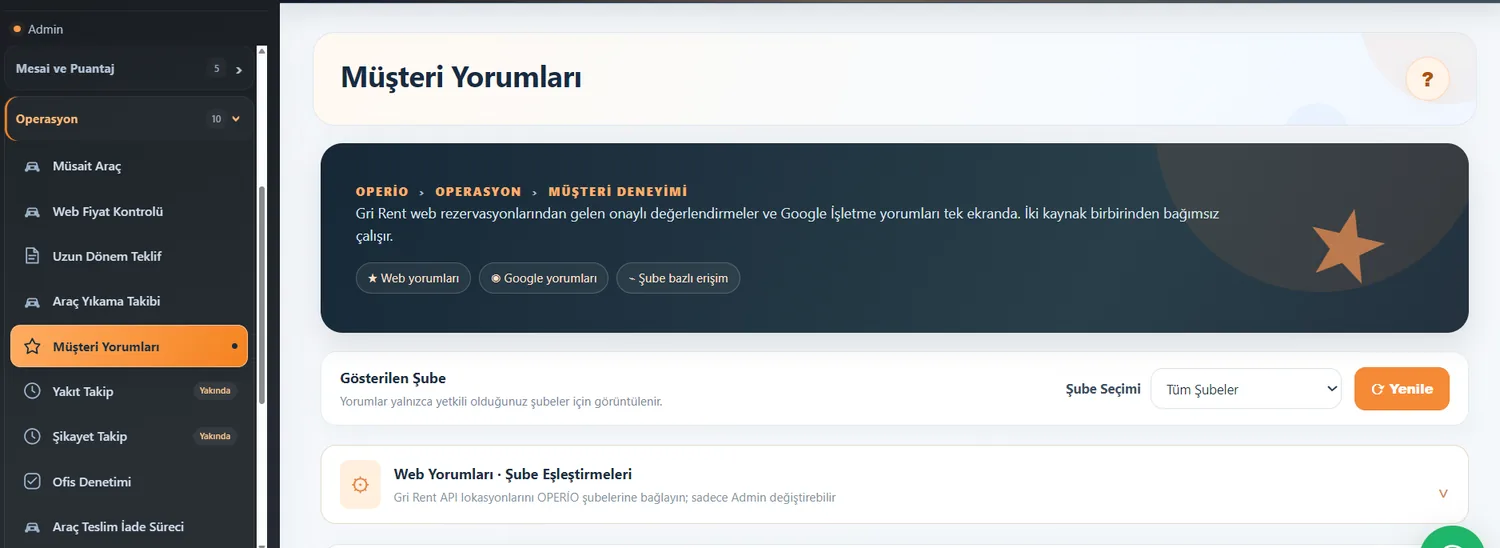Open Müsait Araç page
The width and height of the screenshot is (1500, 548).
[128, 166]
